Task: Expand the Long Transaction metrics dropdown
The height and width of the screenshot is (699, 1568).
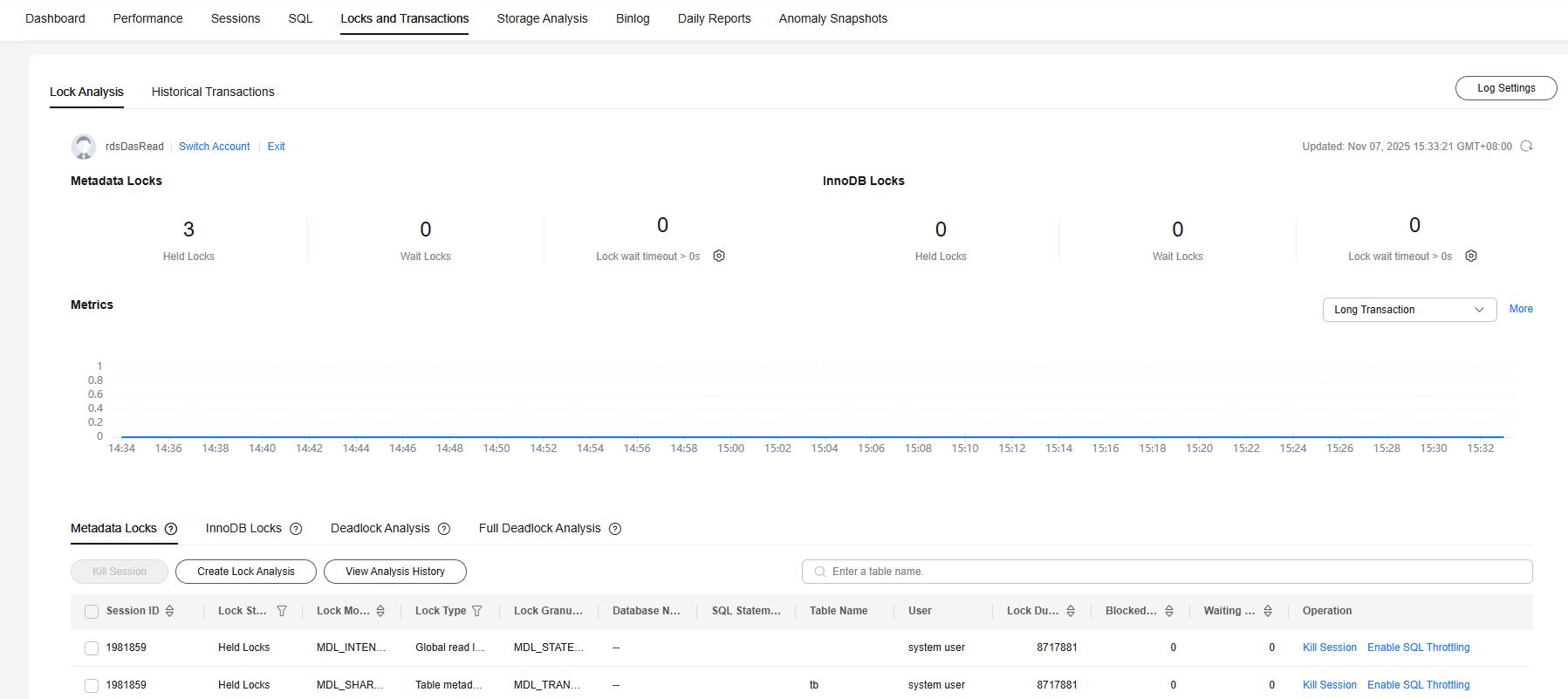Action: [x=1409, y=310]
